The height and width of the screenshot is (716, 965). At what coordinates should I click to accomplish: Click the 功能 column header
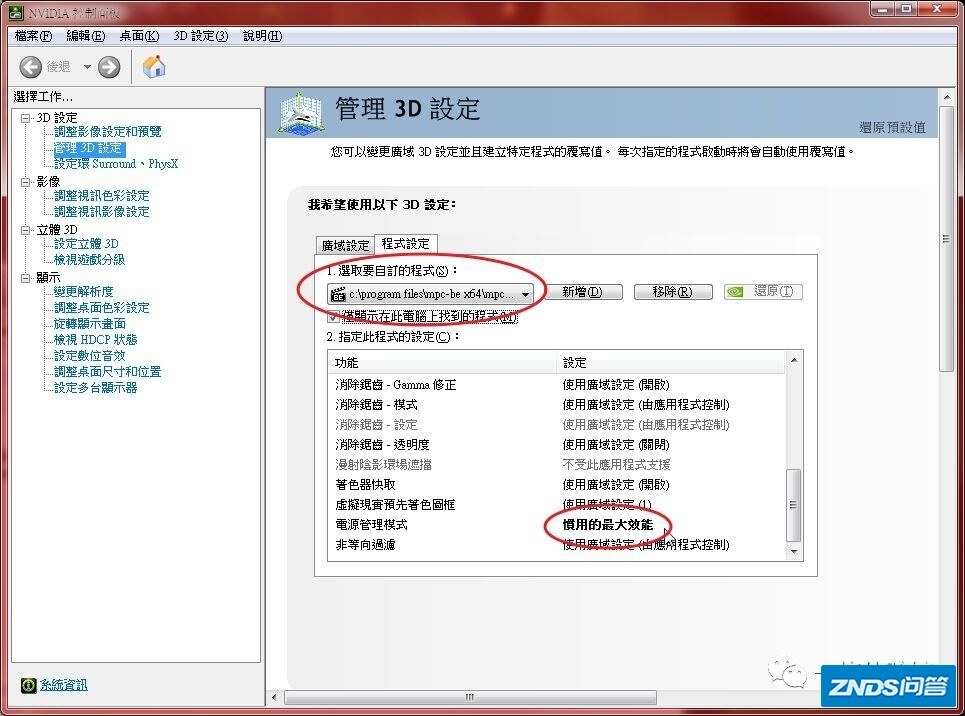pyautogui.click(x=442, y=363)
